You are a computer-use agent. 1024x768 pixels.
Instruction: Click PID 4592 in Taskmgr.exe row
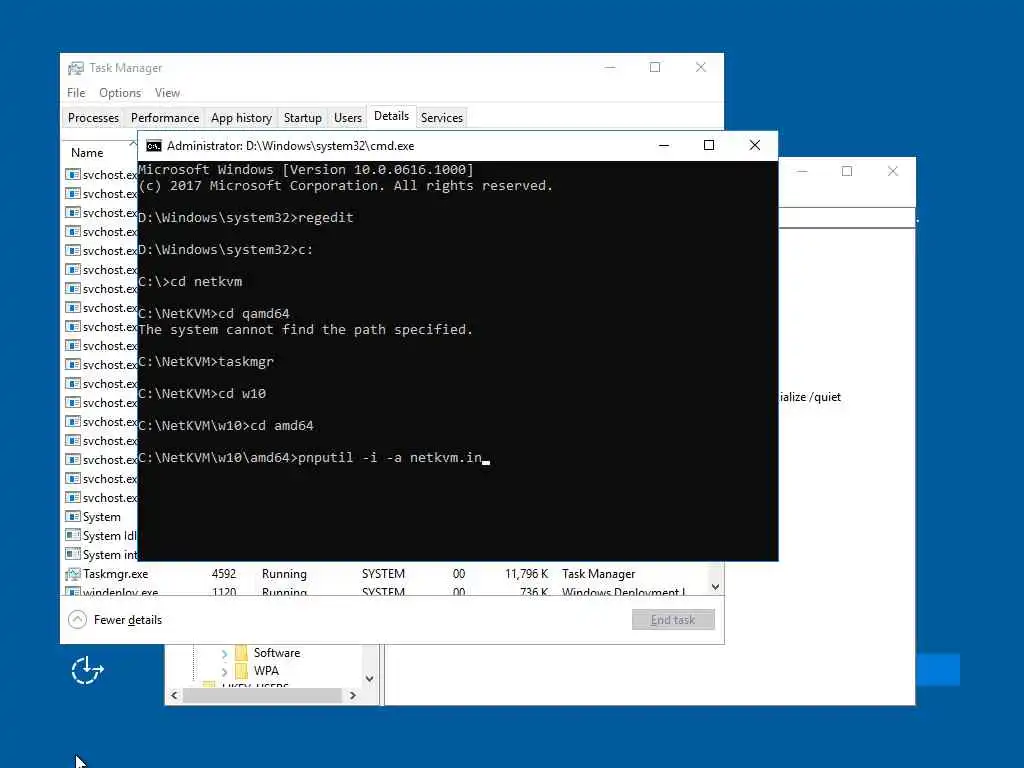click(x=224, y=574)
